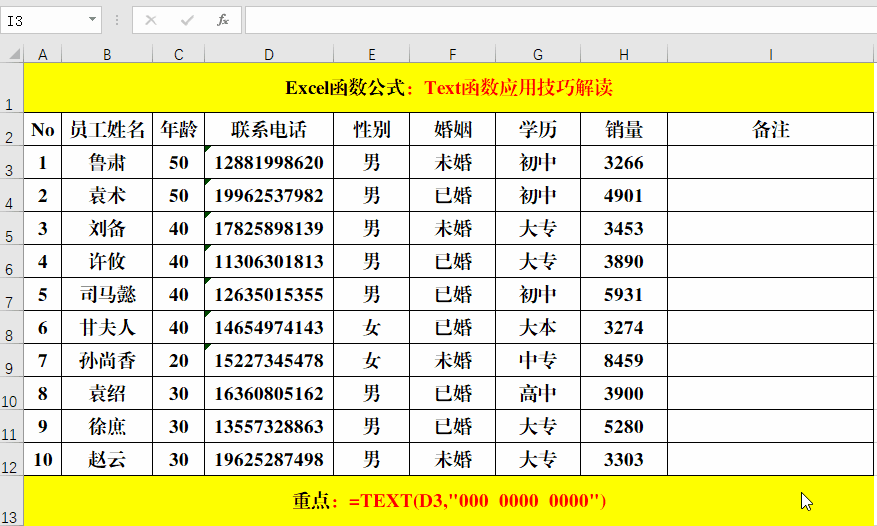Screen dimensions: 877x526
Task: Select phone number cell 19962537982
Action: point(269,195)
